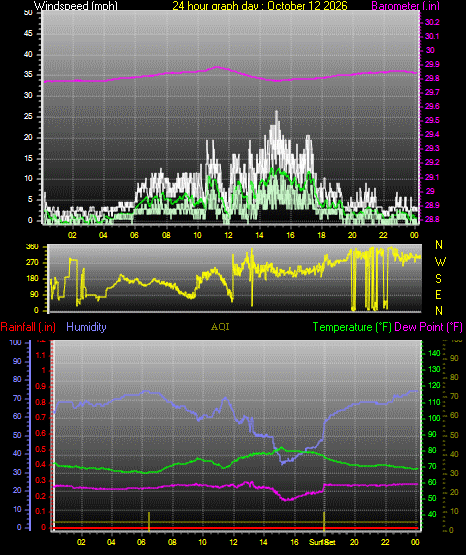The width and height of the screenshot is (466, 555).
Task: Click the 29.9 barometer axis value
Action: point(432,64)
